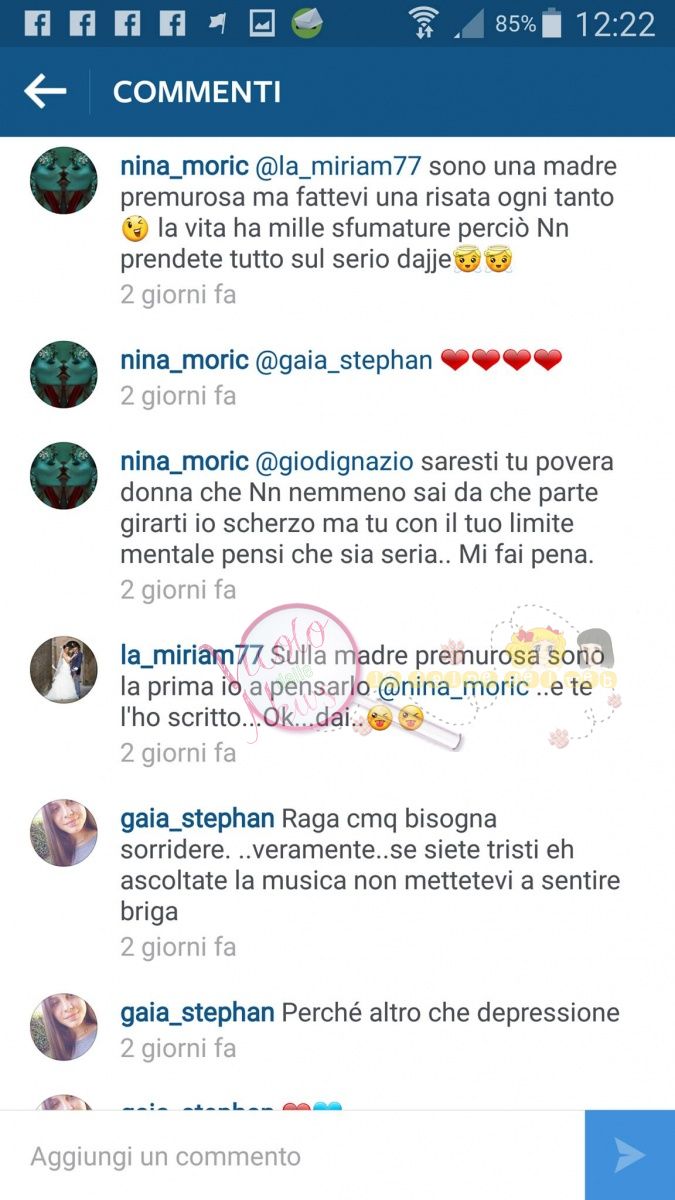Screen dimensions: 675x1200
Task: Tap the green round app notification icon
Action: (307, 23)
